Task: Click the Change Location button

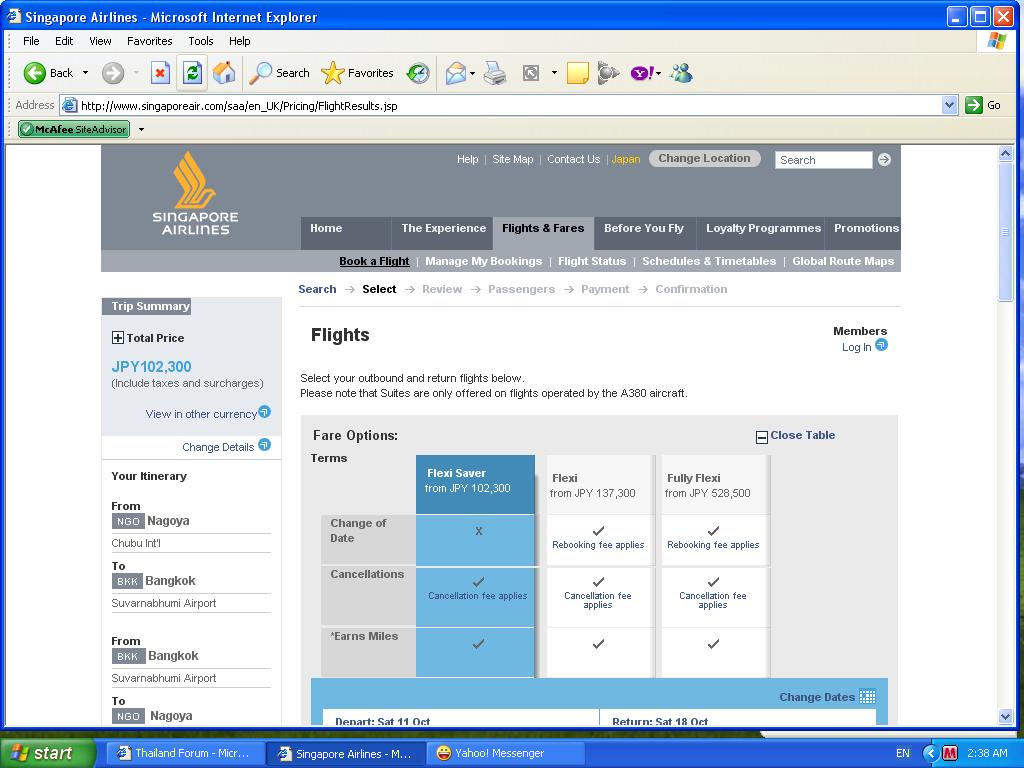Action: pyautogui.click(x=704, y=159)
